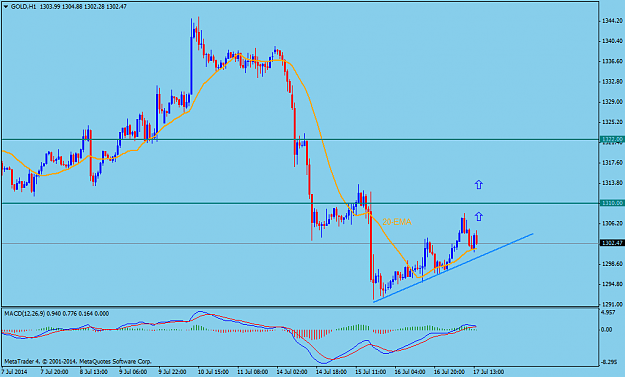This screenshot has width=625, height=377.
Task: Click the 17 Jul 13:00 time label
Action: point(489,372)
